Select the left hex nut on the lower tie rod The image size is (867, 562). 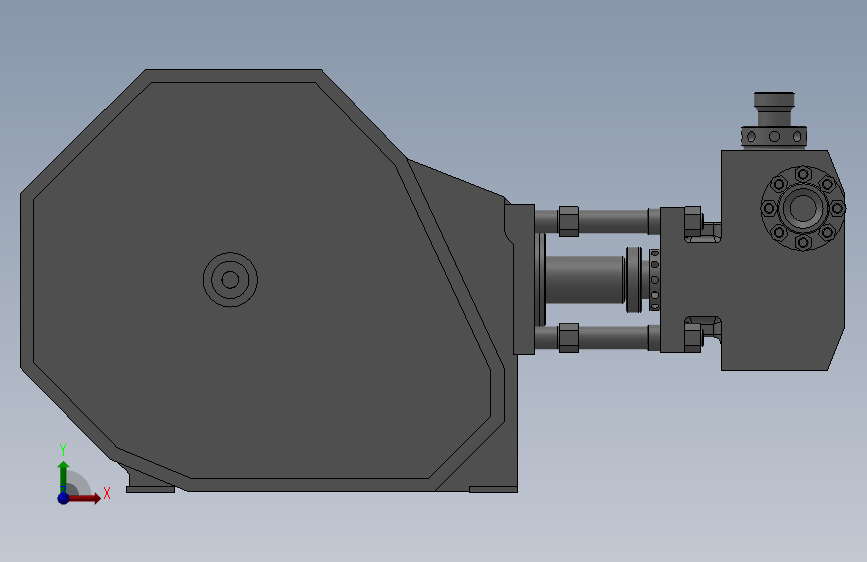(568, 337)
